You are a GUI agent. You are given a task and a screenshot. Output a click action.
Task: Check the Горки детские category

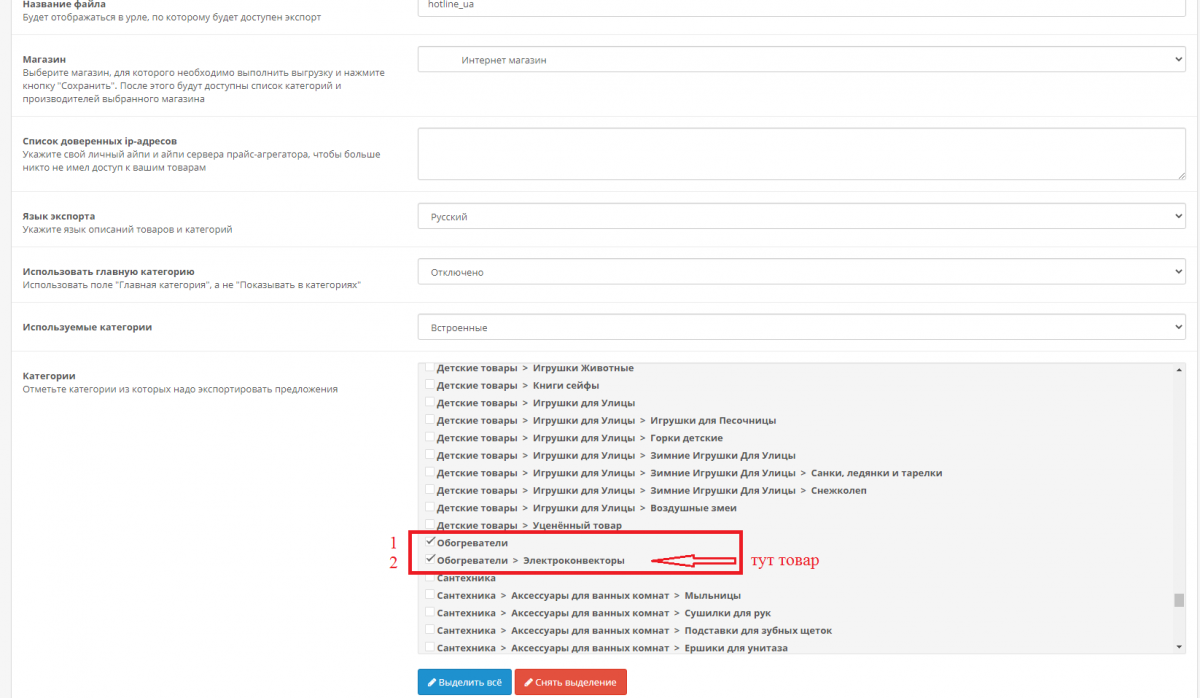[431, 438]
